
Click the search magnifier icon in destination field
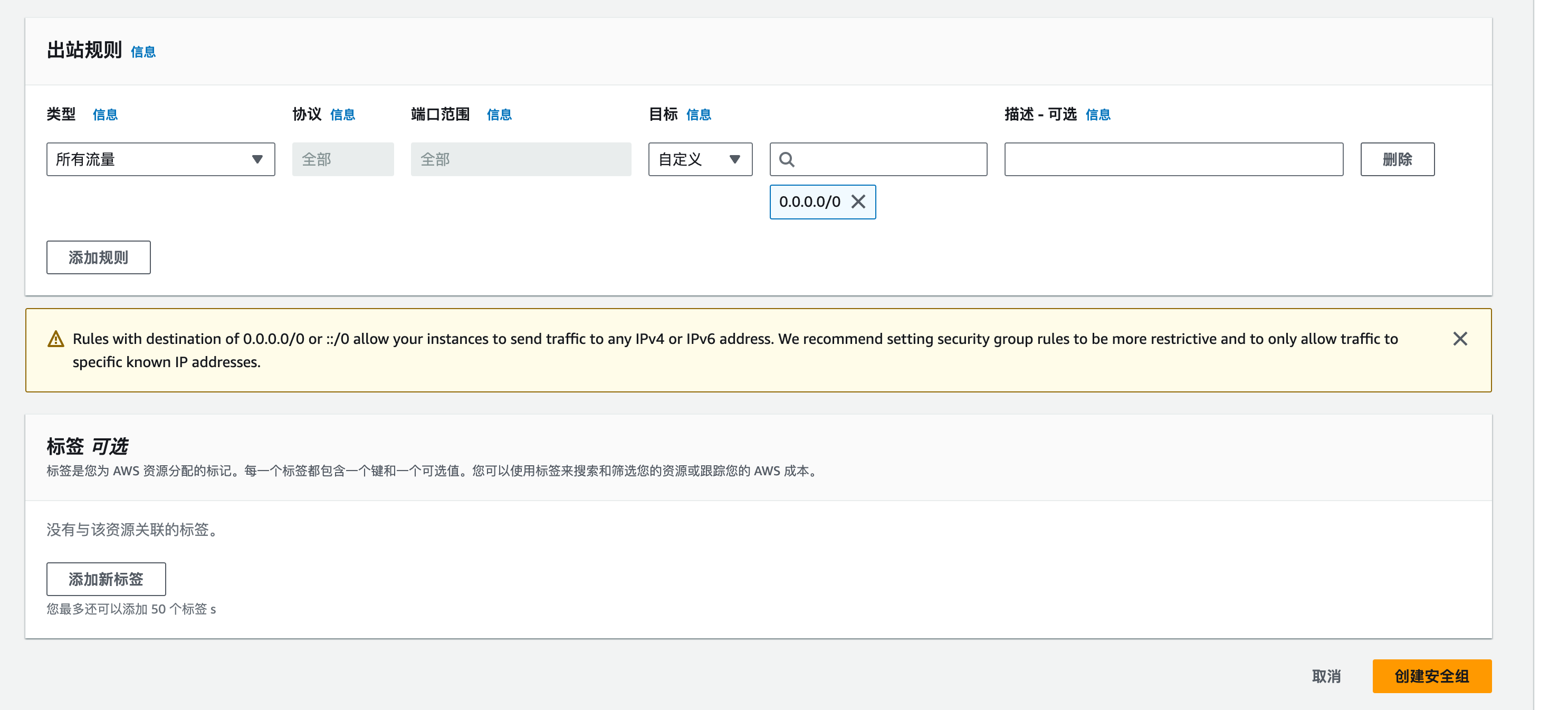pos(787,159)
